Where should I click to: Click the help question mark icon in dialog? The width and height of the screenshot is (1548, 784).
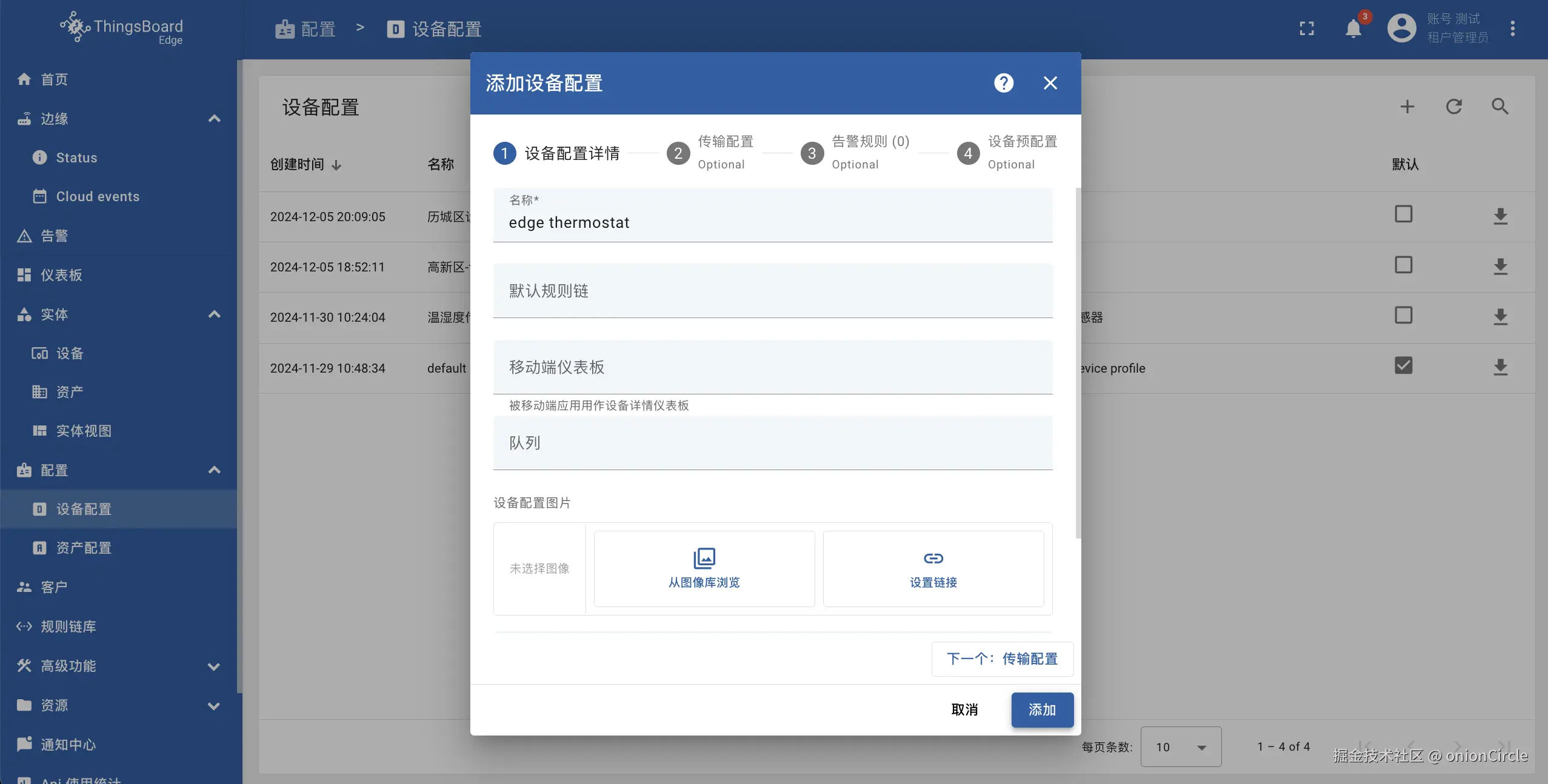coord(1004,83)
